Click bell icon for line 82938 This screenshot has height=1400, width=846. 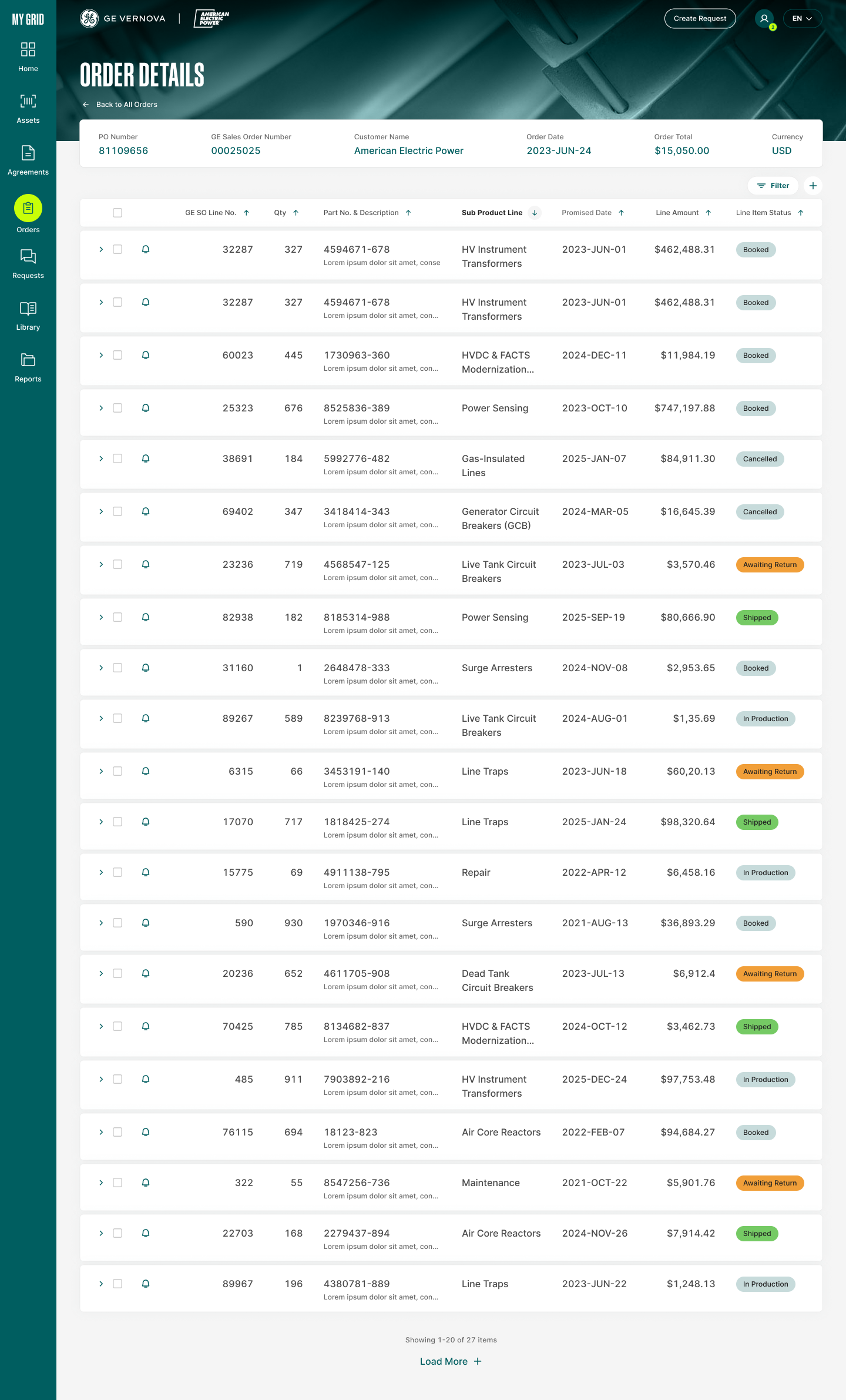(146, 617)
